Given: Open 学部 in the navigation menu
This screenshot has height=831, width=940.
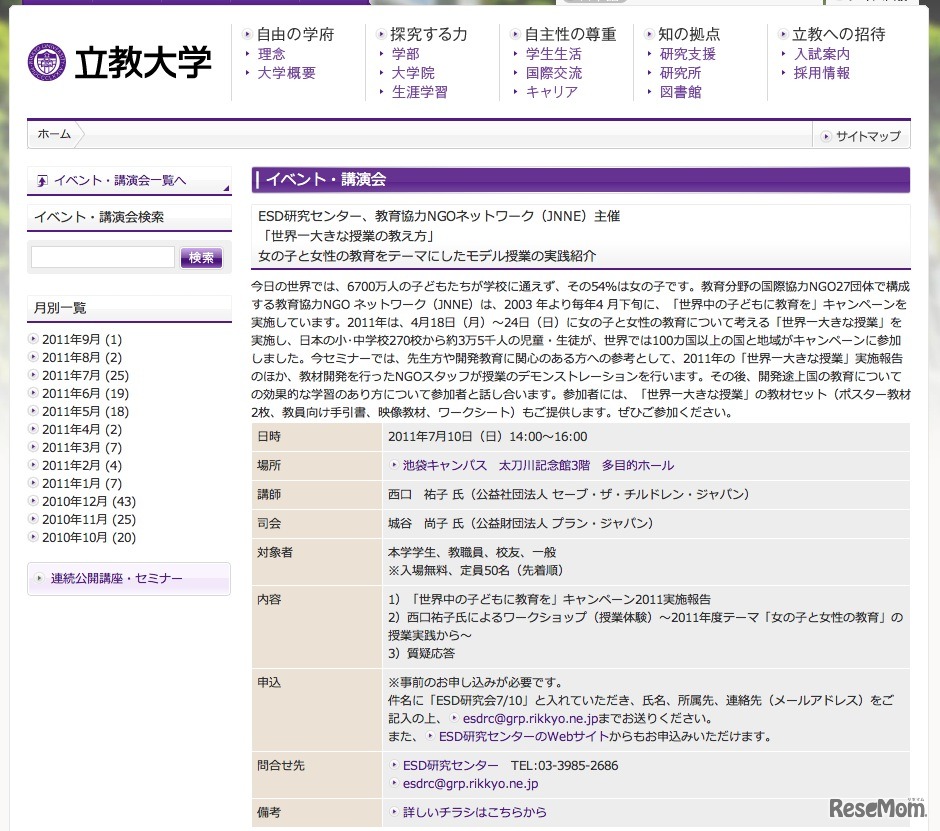Looking at the screenshot, I should pyautogui.click(x=405, y=53).
